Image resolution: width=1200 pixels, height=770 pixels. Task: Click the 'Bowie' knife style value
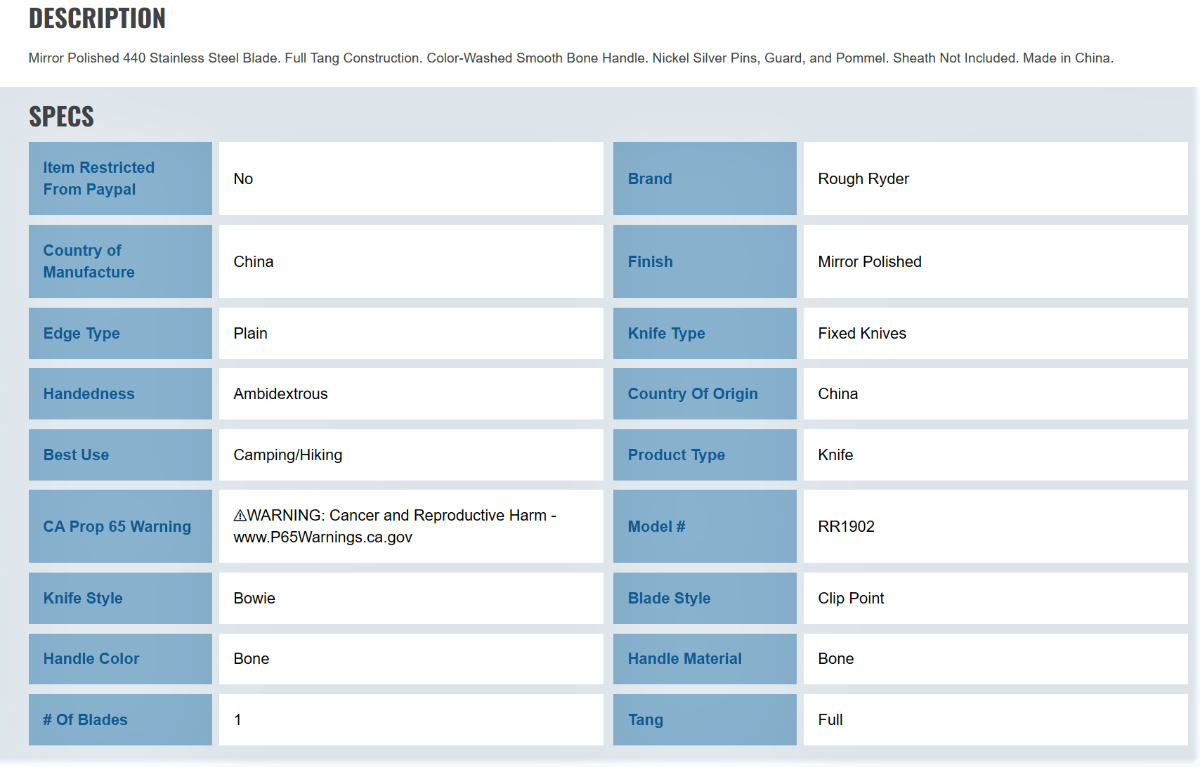tap(255, 599)
